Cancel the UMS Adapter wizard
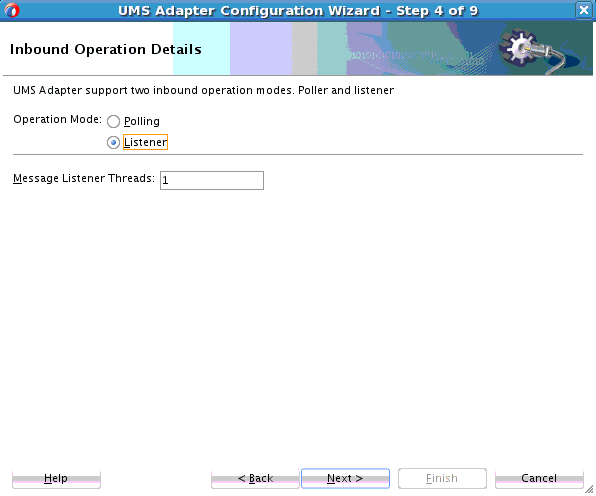Screen dimensions: 596x496 [x=539, y=479]
